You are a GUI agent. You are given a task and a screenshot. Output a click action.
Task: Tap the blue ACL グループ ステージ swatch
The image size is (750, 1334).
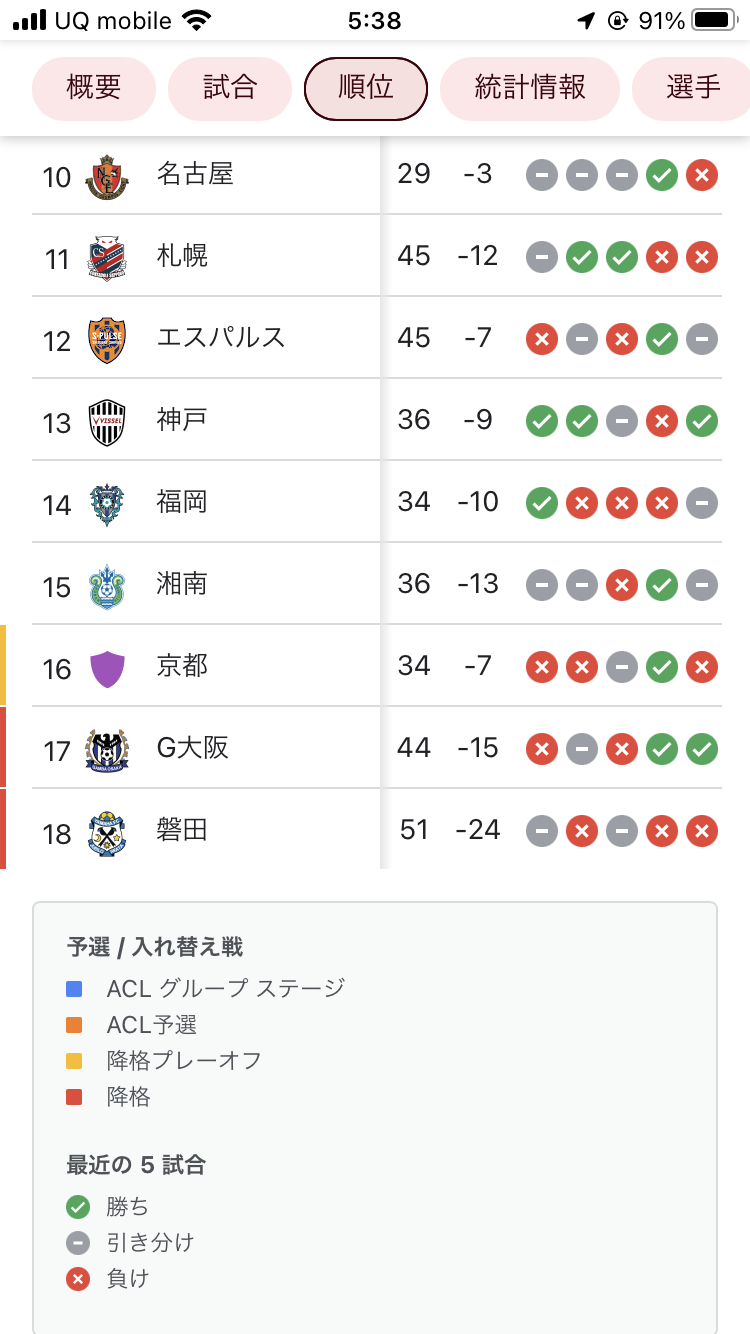74,989
